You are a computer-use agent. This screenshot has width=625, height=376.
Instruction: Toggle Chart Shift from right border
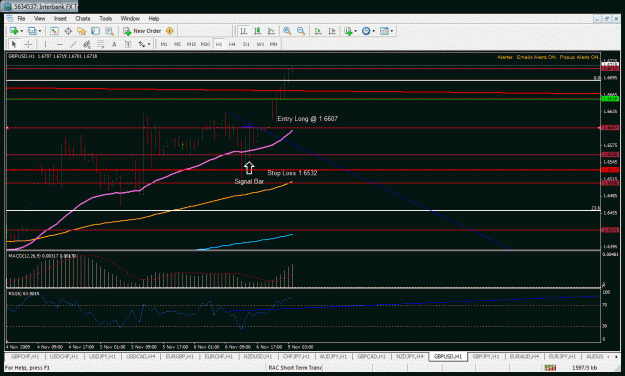coord(332,31)
